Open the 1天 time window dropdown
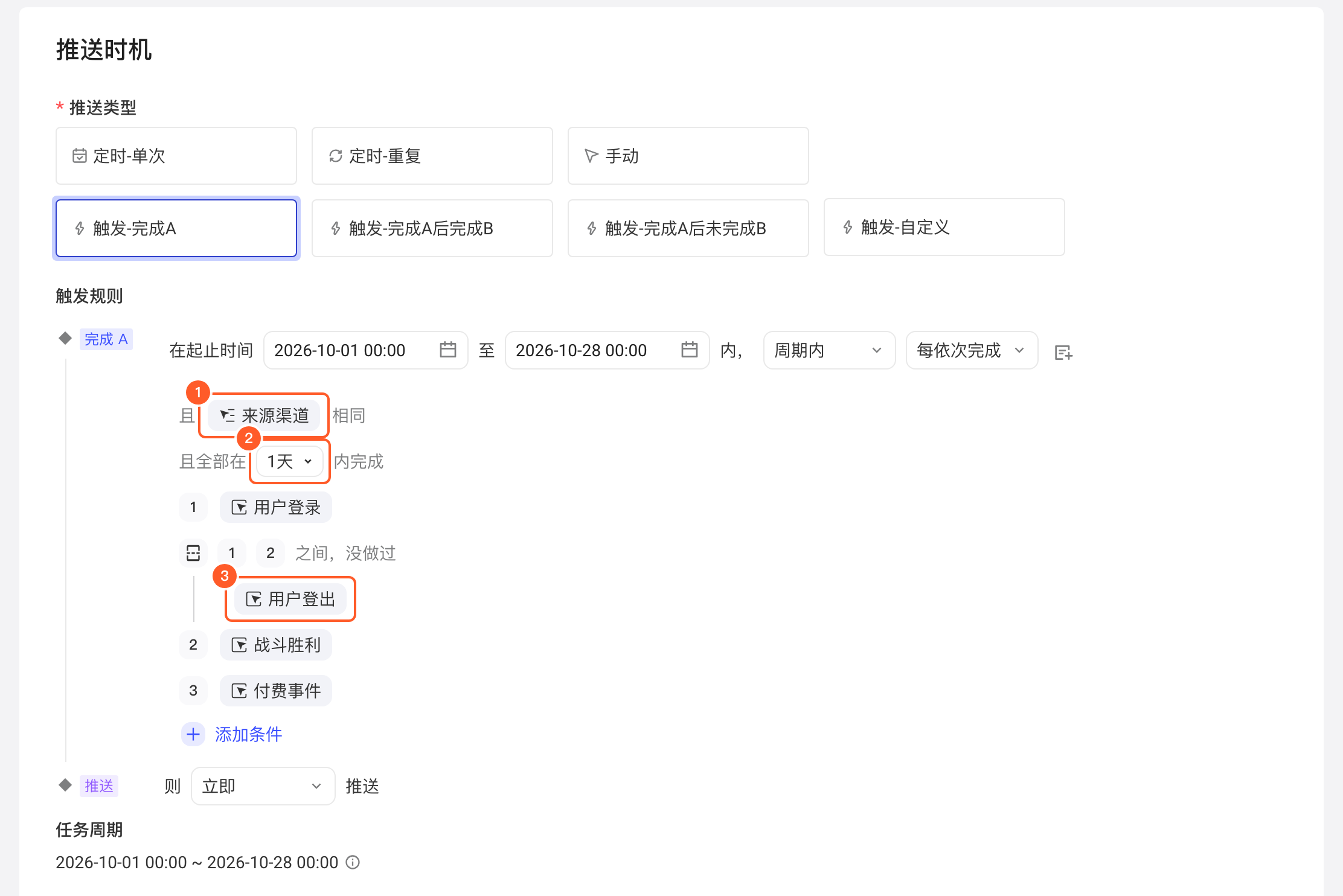The width and height of the screenshot is (1343, 896). click(x=290, y=461)
